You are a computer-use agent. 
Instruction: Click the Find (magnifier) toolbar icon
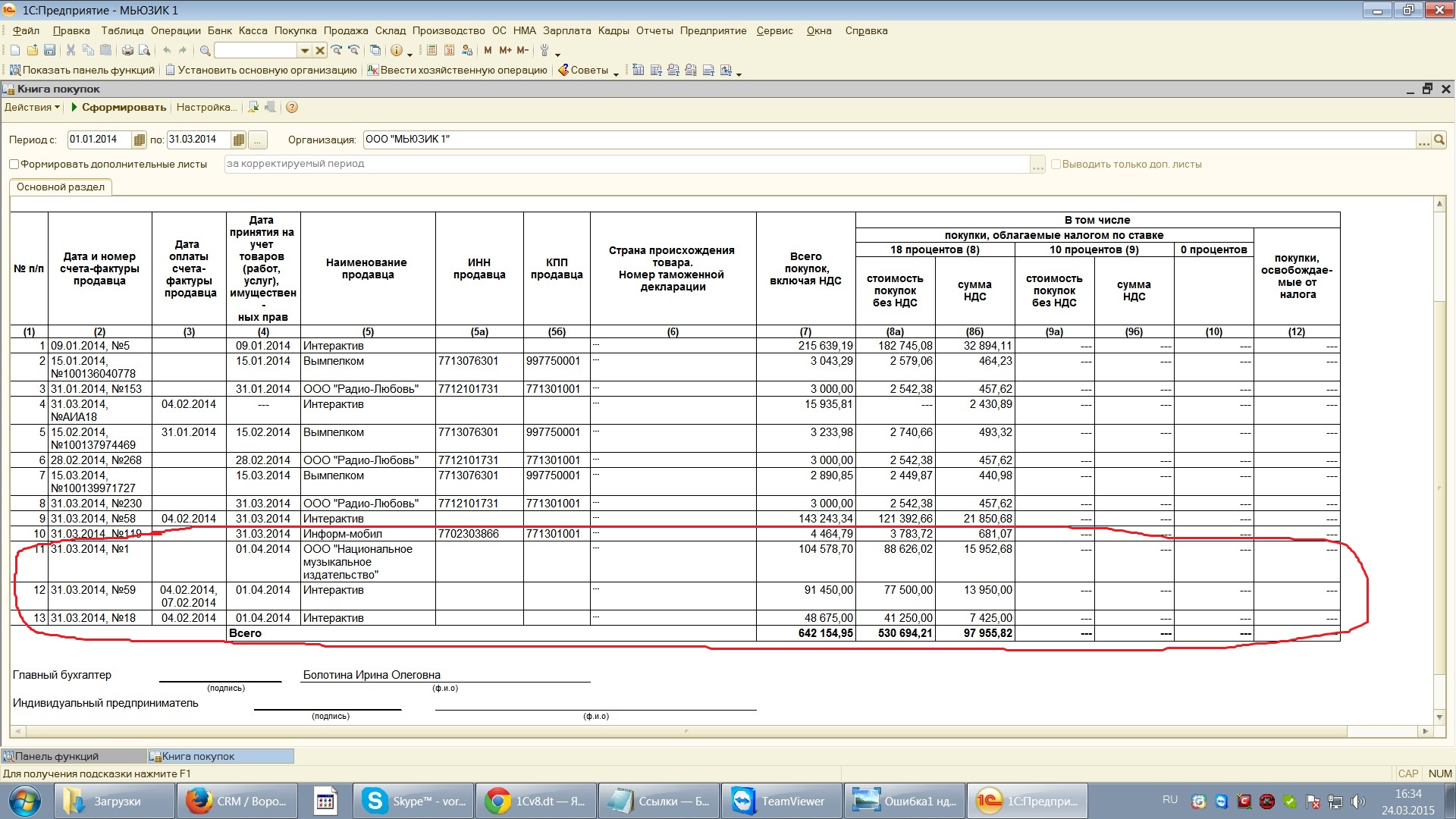205,50
